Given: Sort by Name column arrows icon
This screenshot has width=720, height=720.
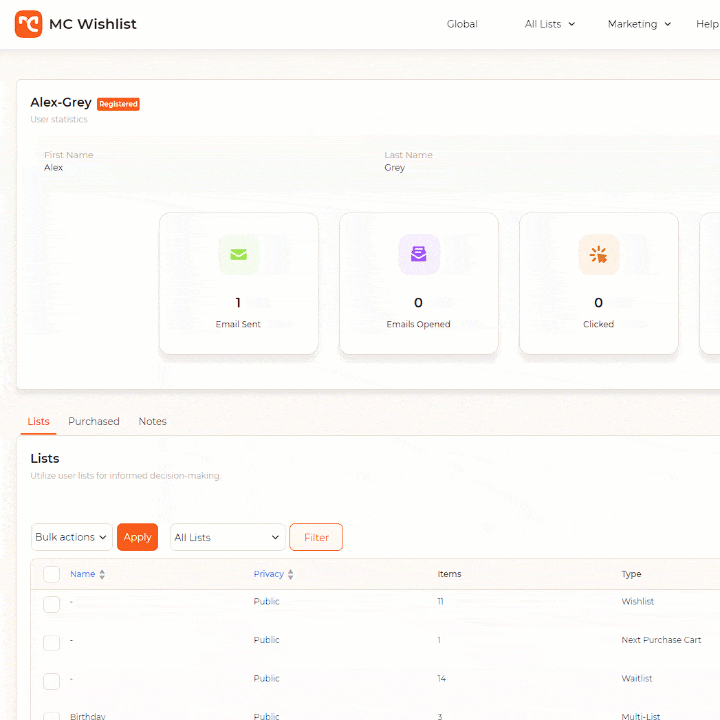Looking at the screenshot, I should pyautogui.click(x=102, y=575).
